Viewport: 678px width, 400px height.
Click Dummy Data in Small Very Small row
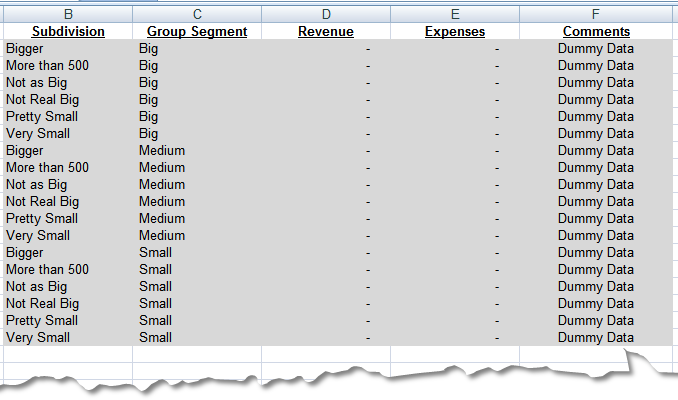point(596,337)
